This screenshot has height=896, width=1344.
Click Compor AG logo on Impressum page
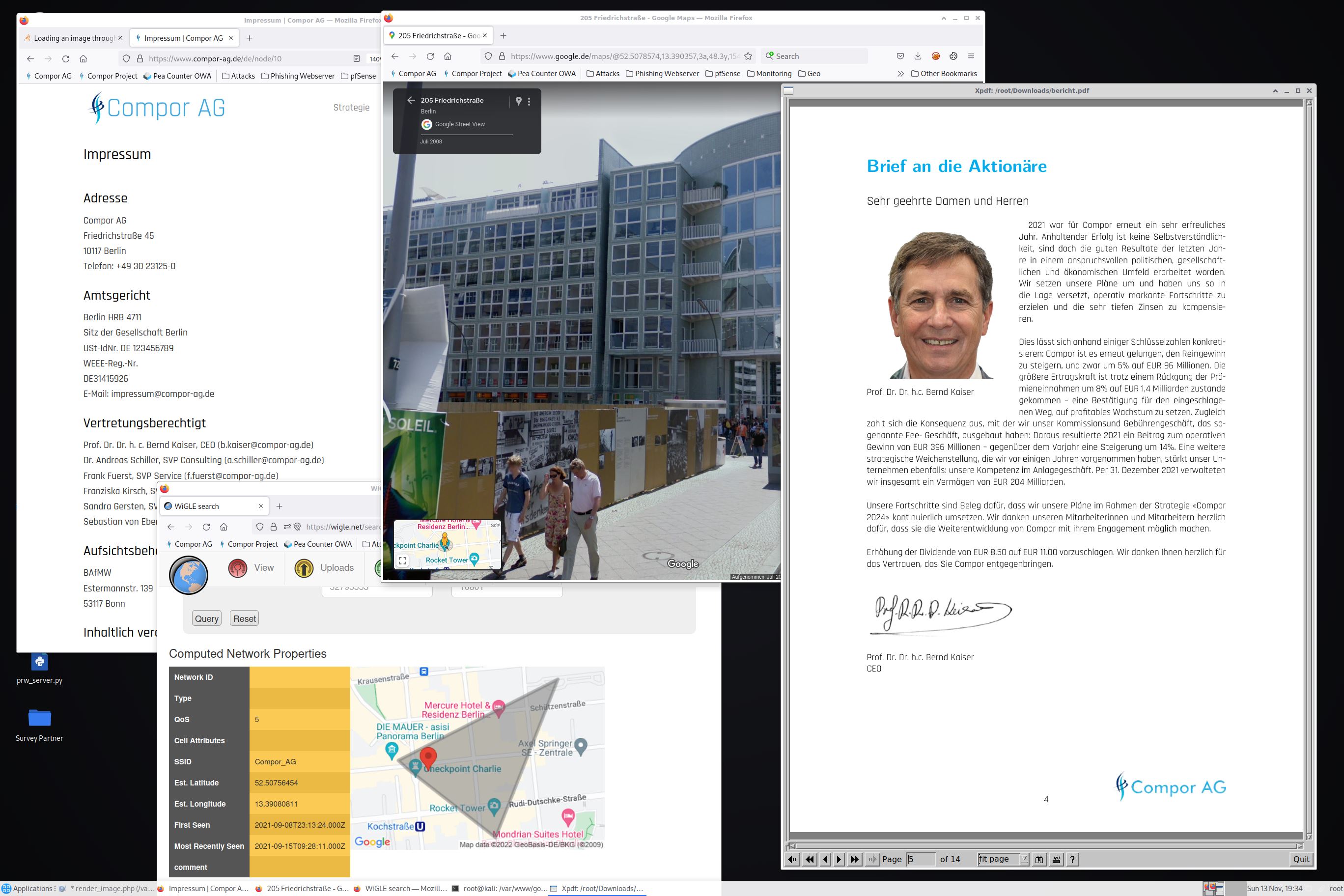tap(157, 108)
